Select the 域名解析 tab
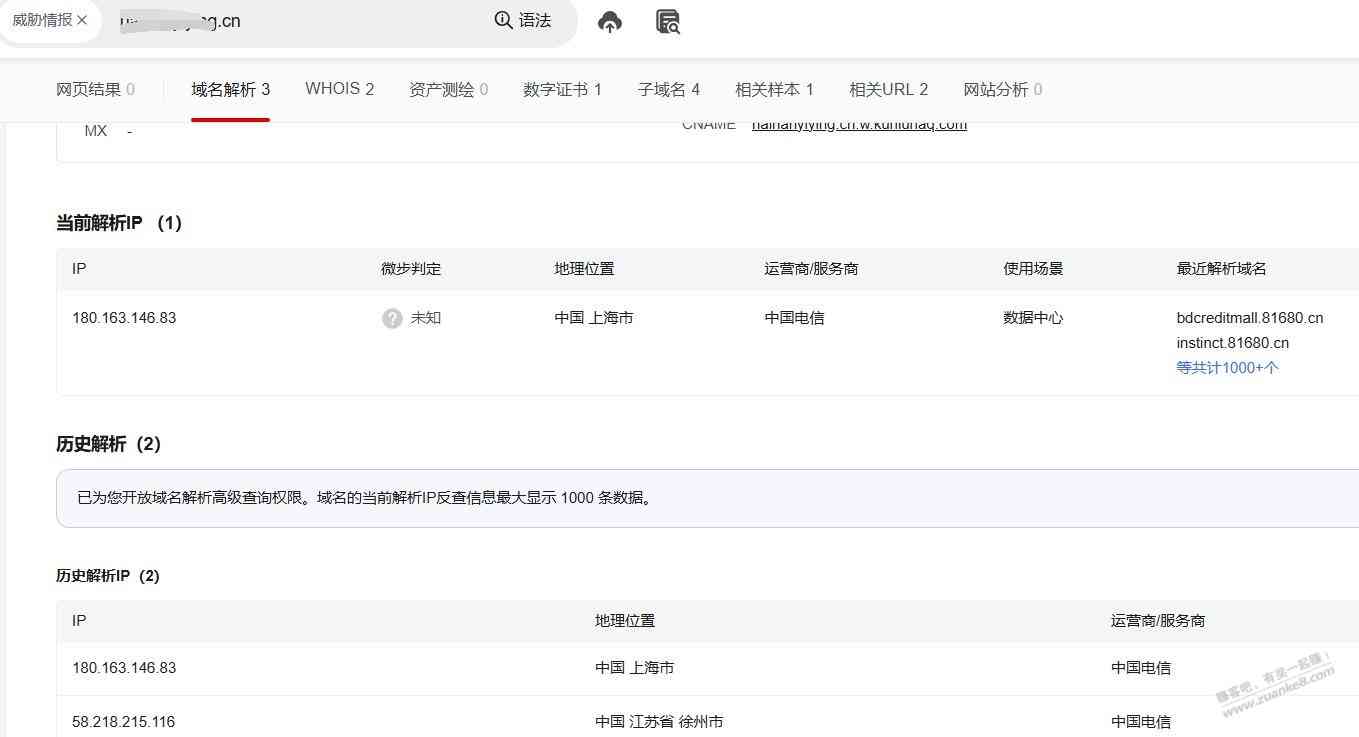The height and width of the screenshot is (737, 1359). pyautogui.click(x=230, y=89)
